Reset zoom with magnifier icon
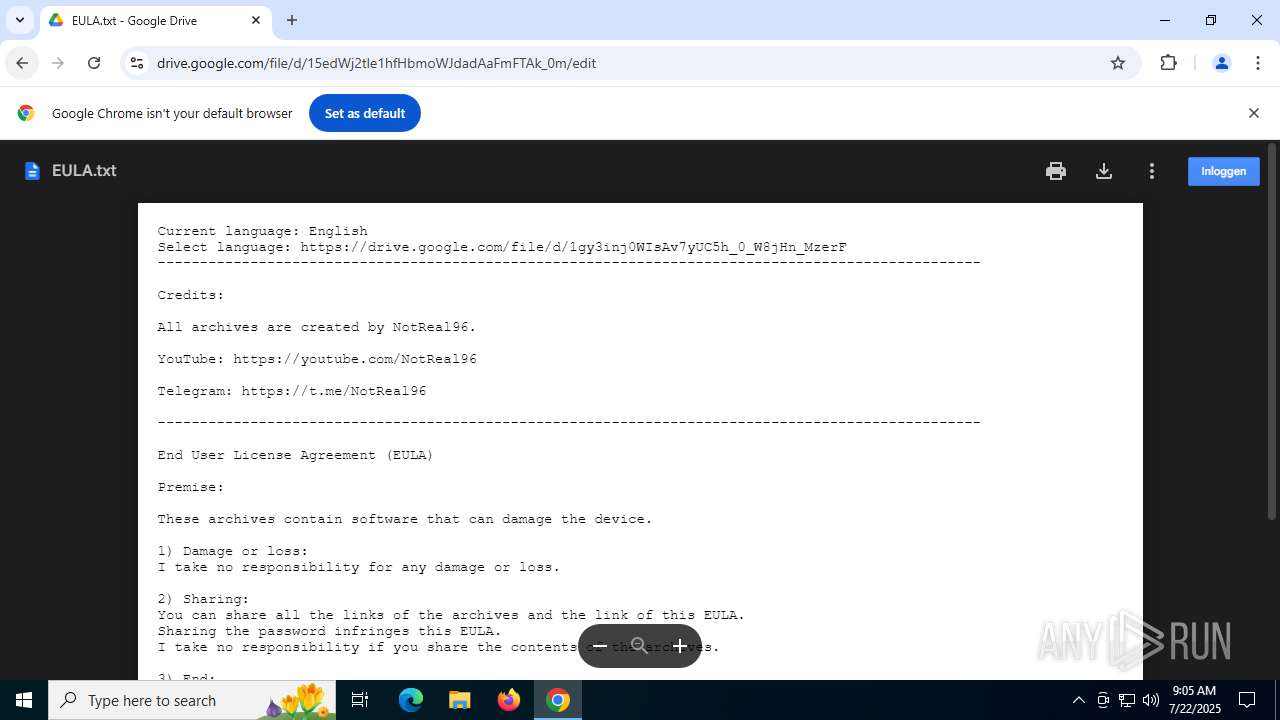This screenshot has height=720, width=1280. pos(640,646)
